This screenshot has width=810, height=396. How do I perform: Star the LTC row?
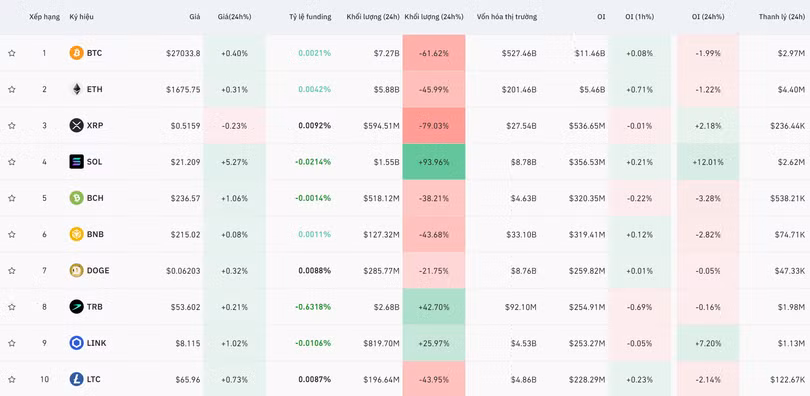click(x=11, y=379)
